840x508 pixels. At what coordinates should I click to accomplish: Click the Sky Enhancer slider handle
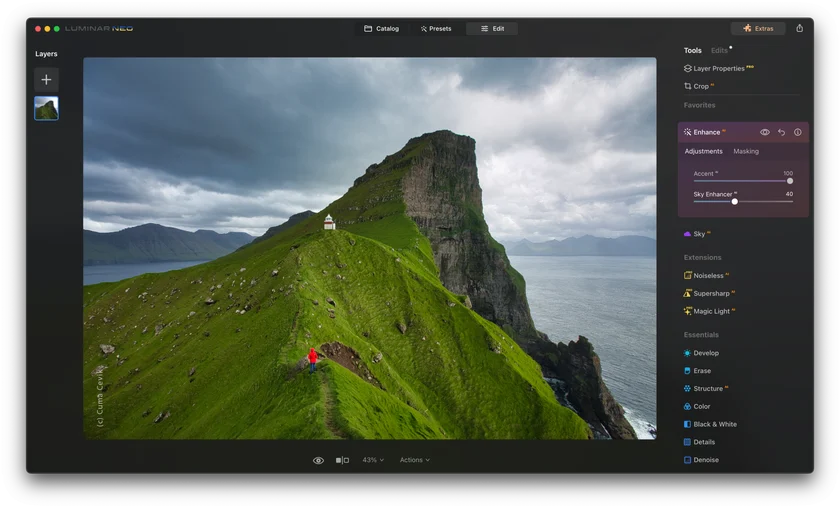coord(734,201)
